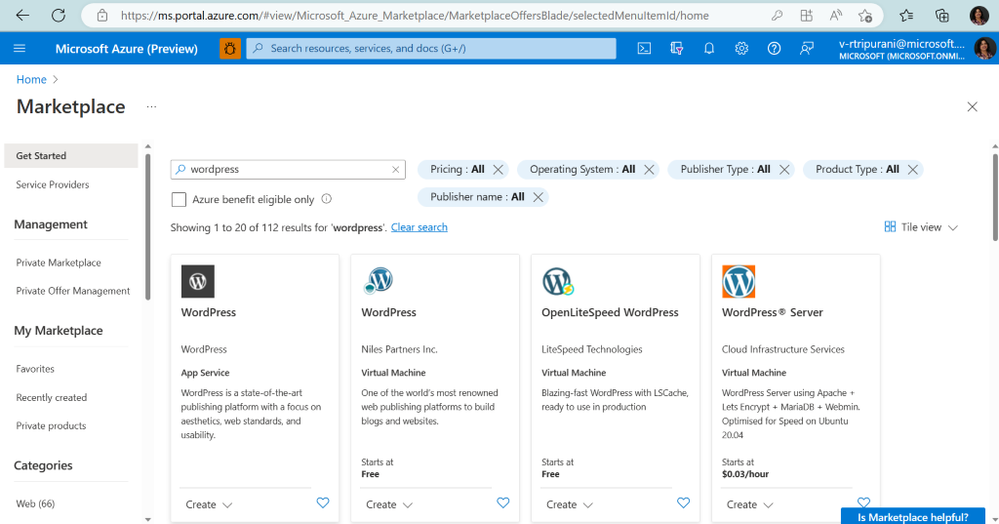Open the OpenLiteSpeed WordPress logo
This screenshot has height=524, width=999.
click(558, 281)
